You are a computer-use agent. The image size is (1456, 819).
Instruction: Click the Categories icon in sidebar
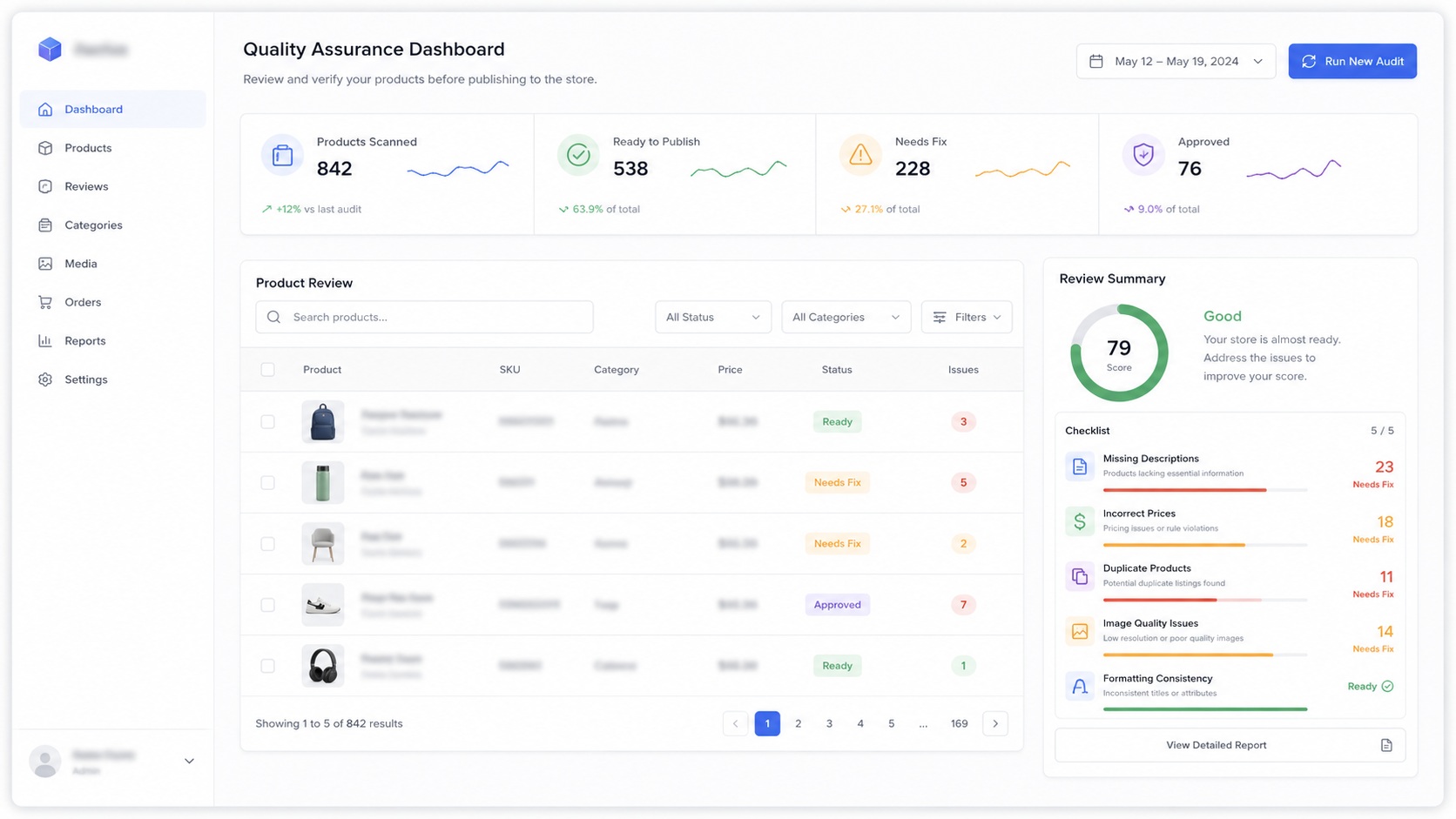[x=45, y=225]
